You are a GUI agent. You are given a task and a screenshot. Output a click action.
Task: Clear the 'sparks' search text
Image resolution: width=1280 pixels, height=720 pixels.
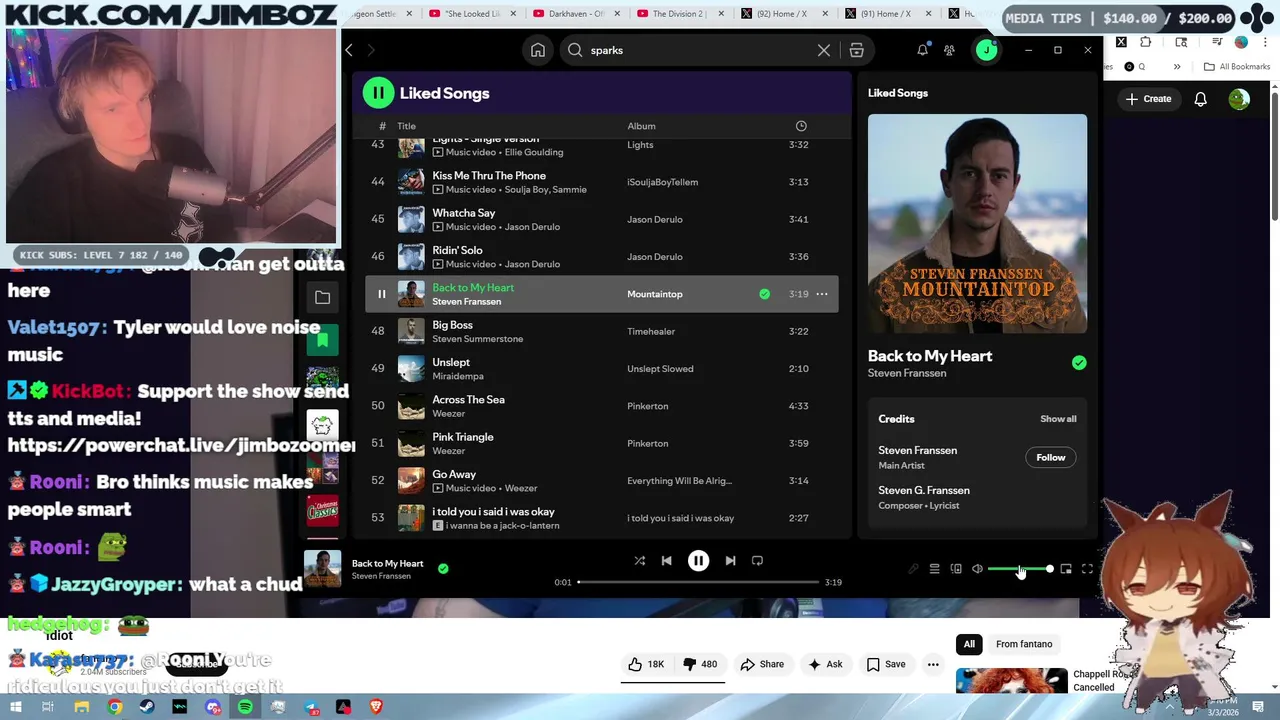point(823,50)
